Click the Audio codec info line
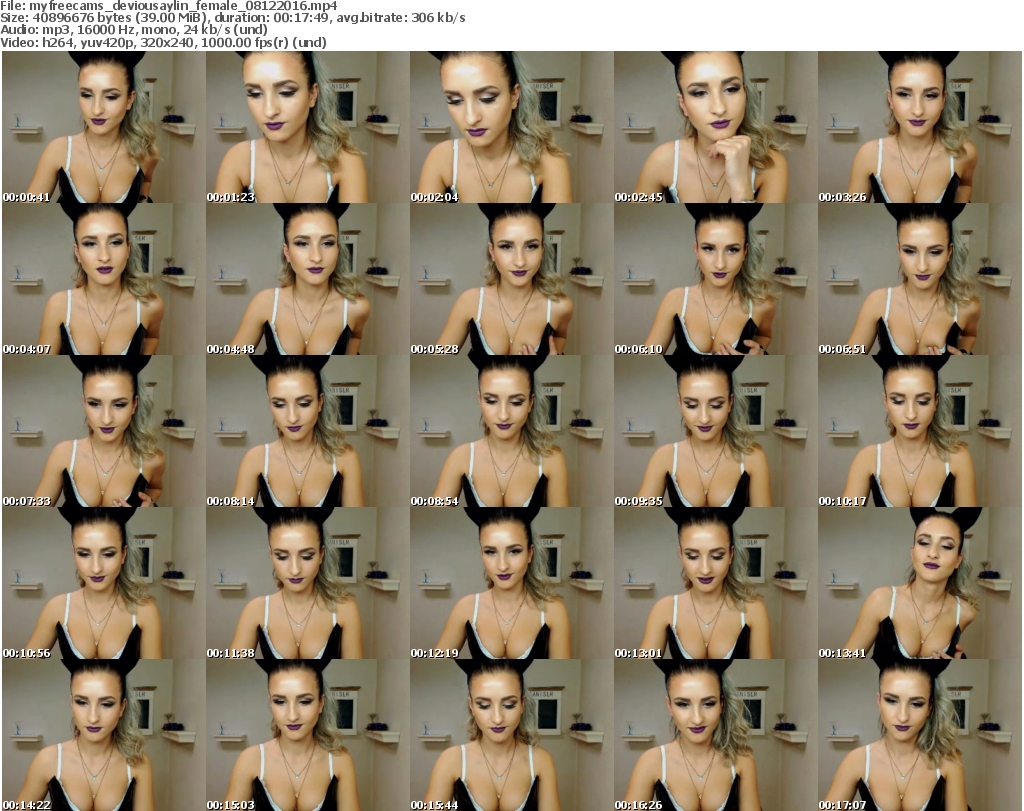This screenshot has height=811, width=1024. pyautogui.click(x=133, y=30)
